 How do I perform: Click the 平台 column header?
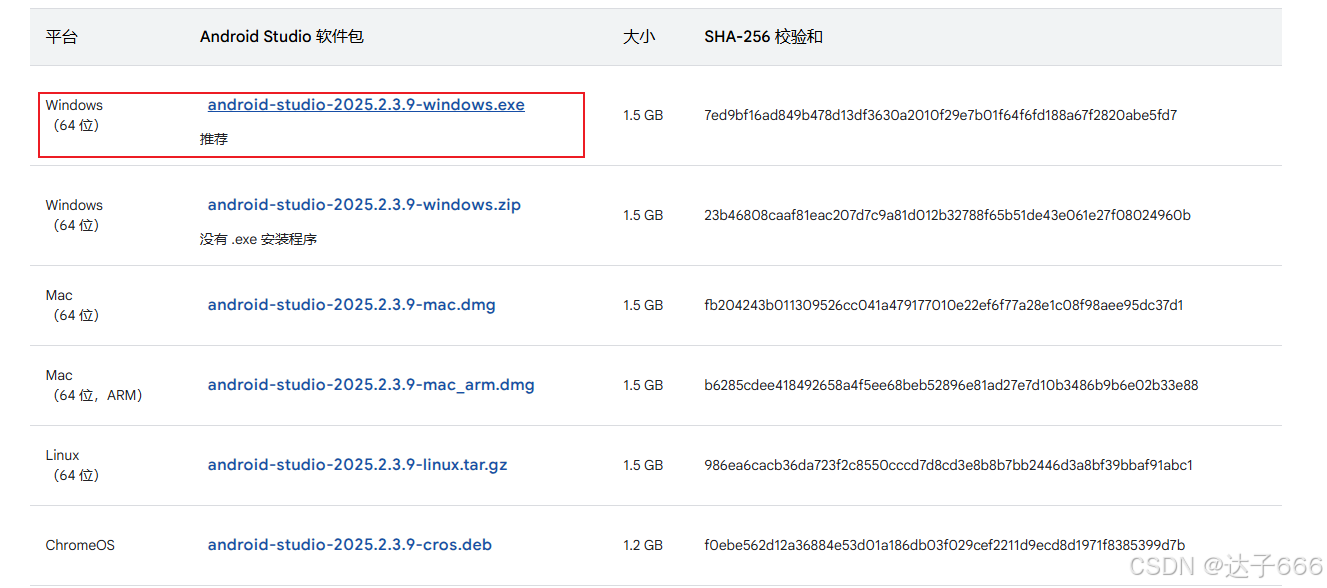pyautogui.click(x=61, y=37)
